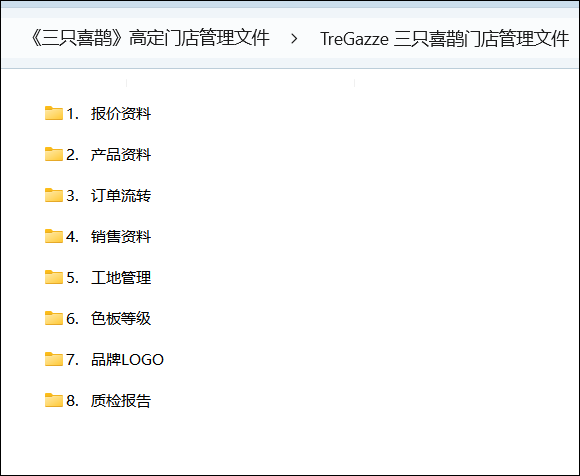
Task: Expand the breadcrumb chevron between path folders
Action: point(294,38)
